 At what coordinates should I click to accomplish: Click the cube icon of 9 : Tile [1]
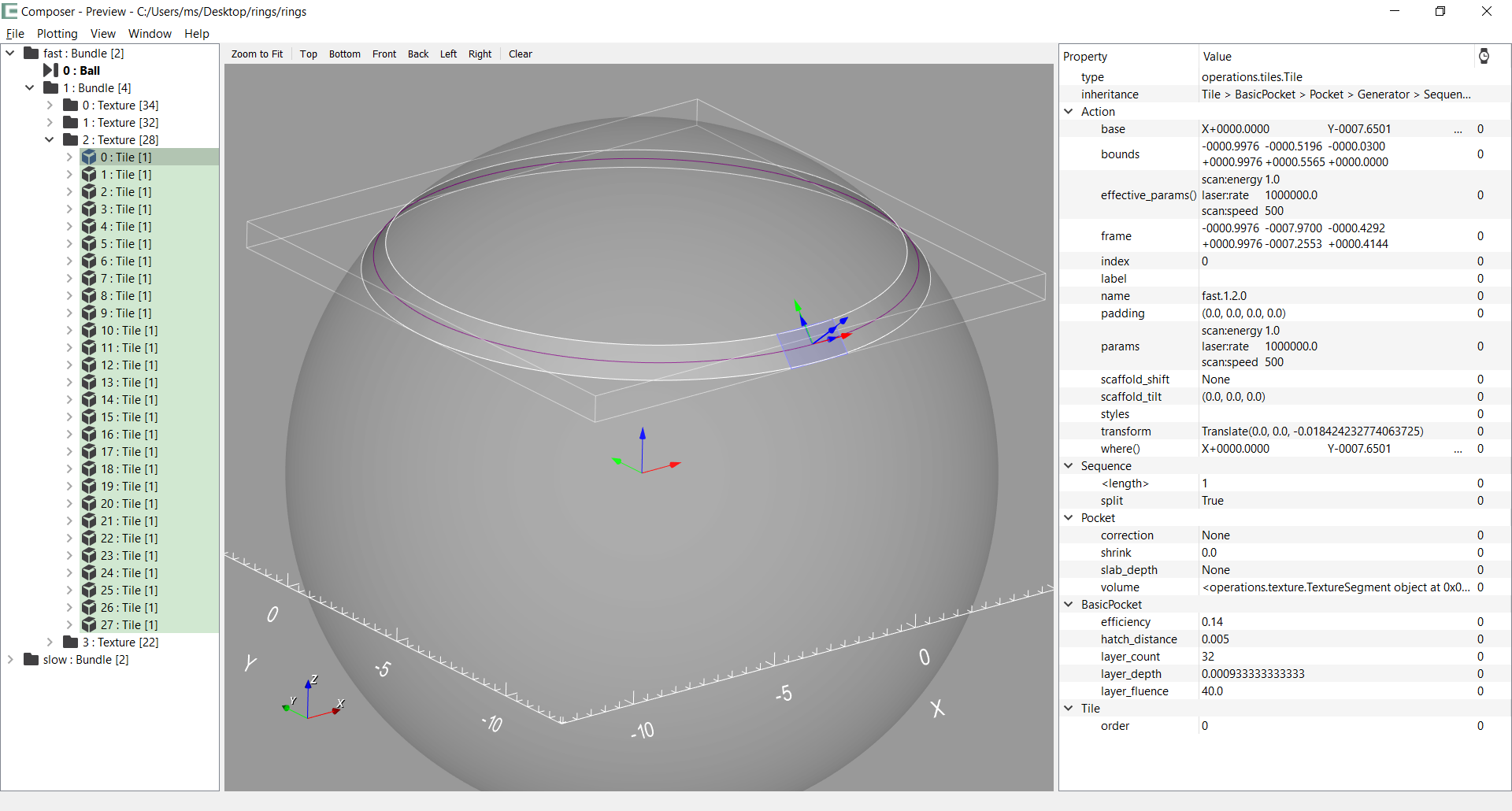(x=89, y=313)
